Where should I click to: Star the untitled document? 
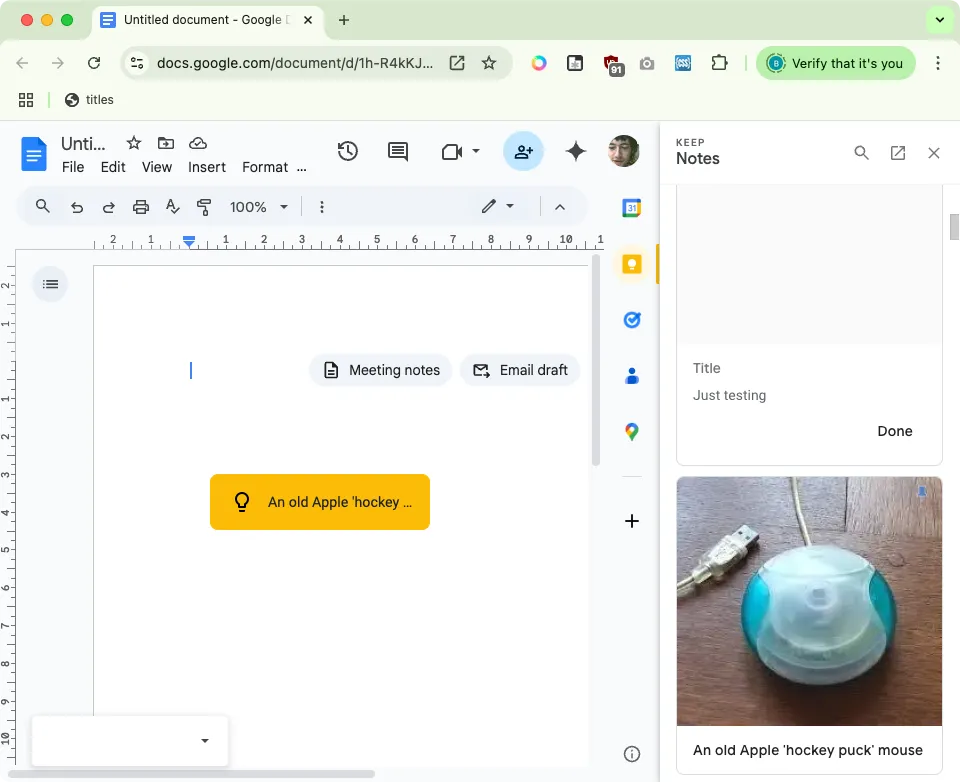pyautogui.click(x=133, y=143)
